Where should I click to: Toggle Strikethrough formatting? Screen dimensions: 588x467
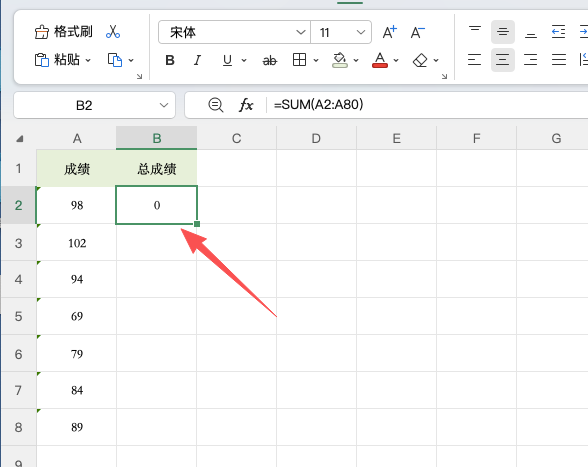[x=270, y=60]
